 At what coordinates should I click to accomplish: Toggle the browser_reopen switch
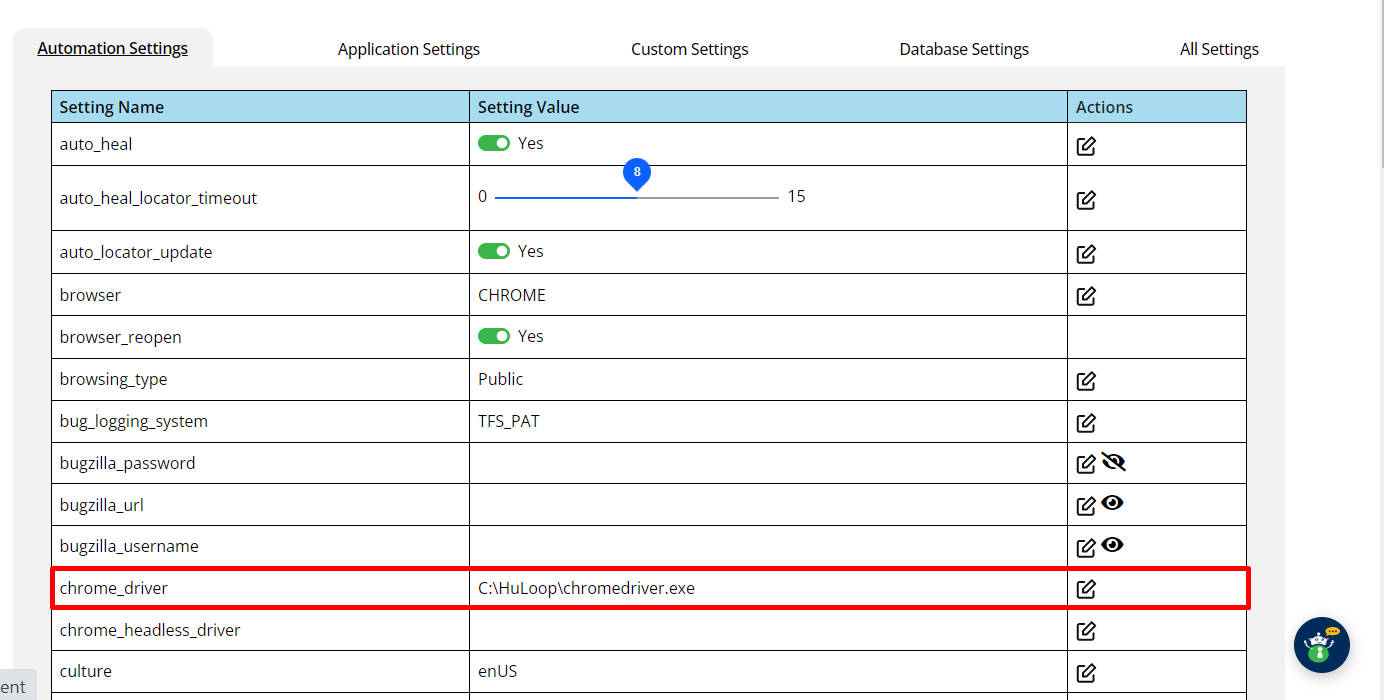(x=494, y=336)
